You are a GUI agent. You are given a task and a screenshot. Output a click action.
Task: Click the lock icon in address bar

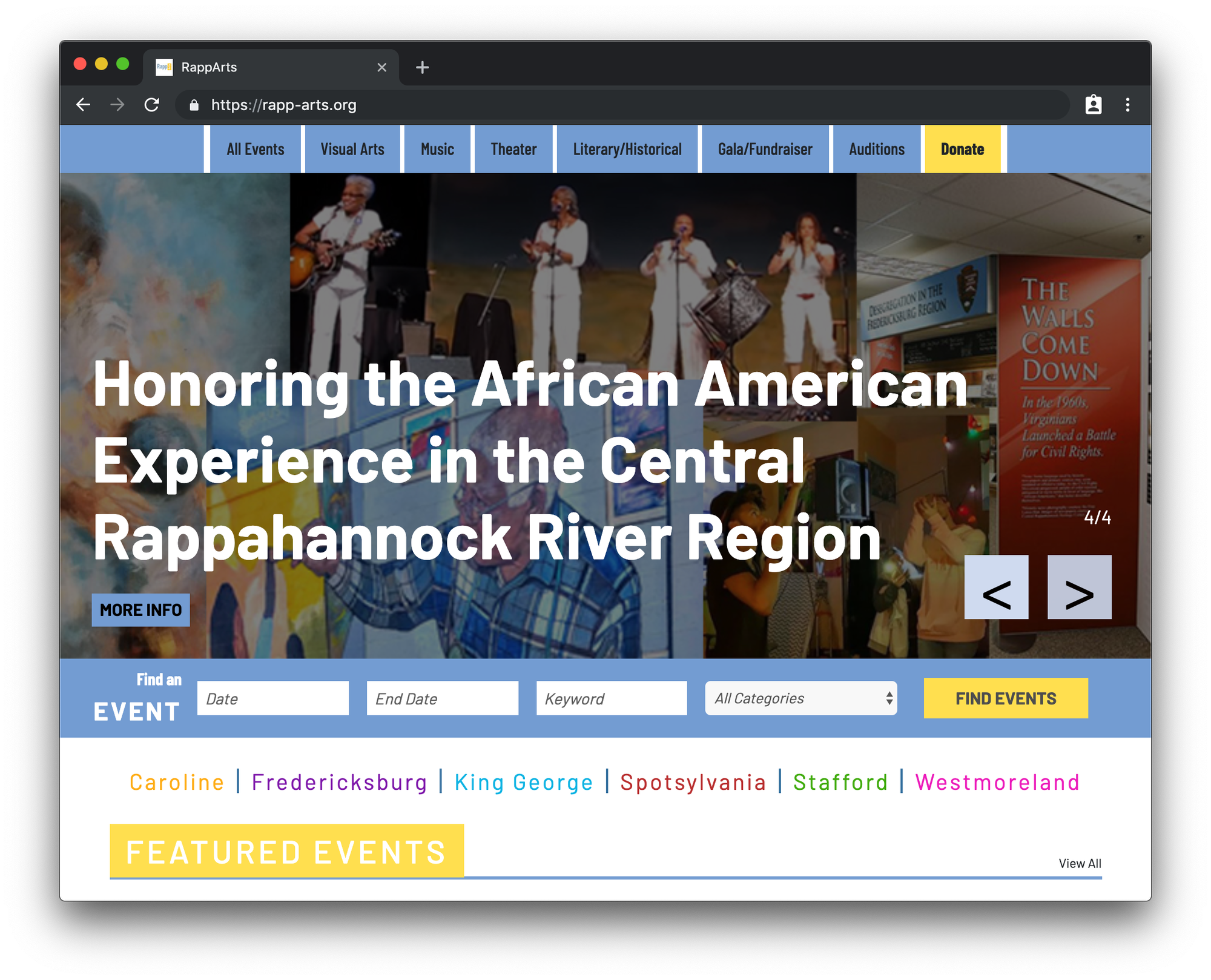(x=194, y=105)
